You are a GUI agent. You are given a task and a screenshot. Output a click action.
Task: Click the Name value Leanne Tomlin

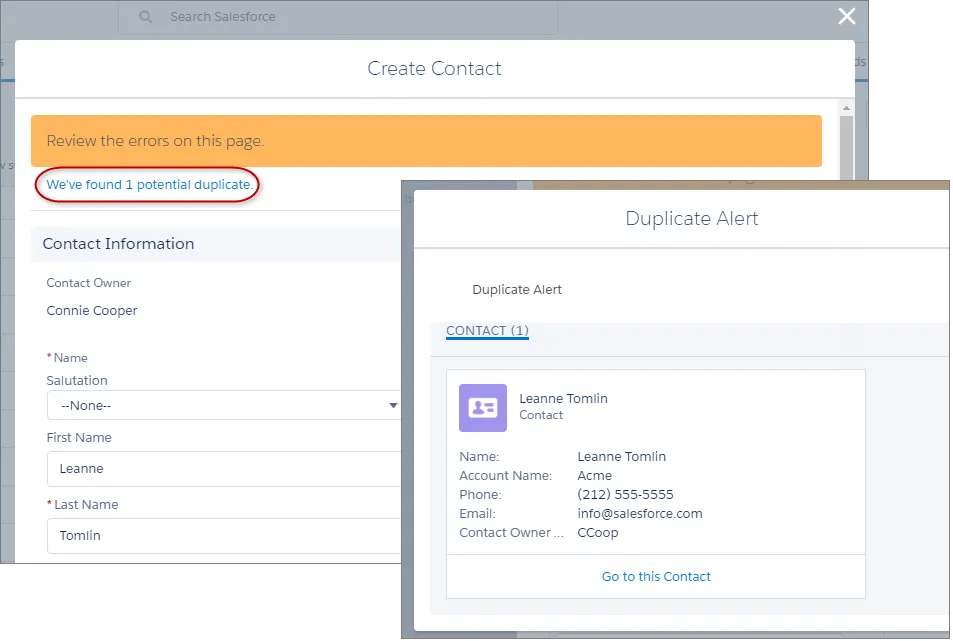pyautogui.click(x=621, y=456)
